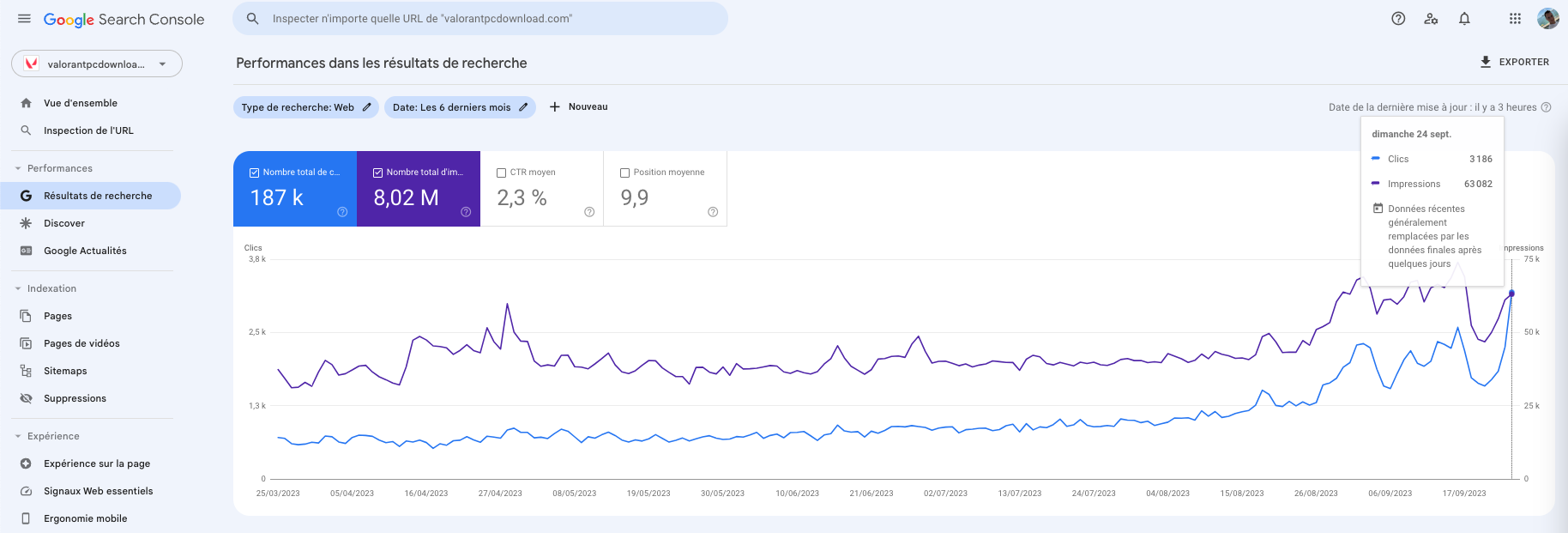Click the text 'Date de la dernière mise à jour'
Viewport: 1568px width, 533px height.
tap(1399, 107)
